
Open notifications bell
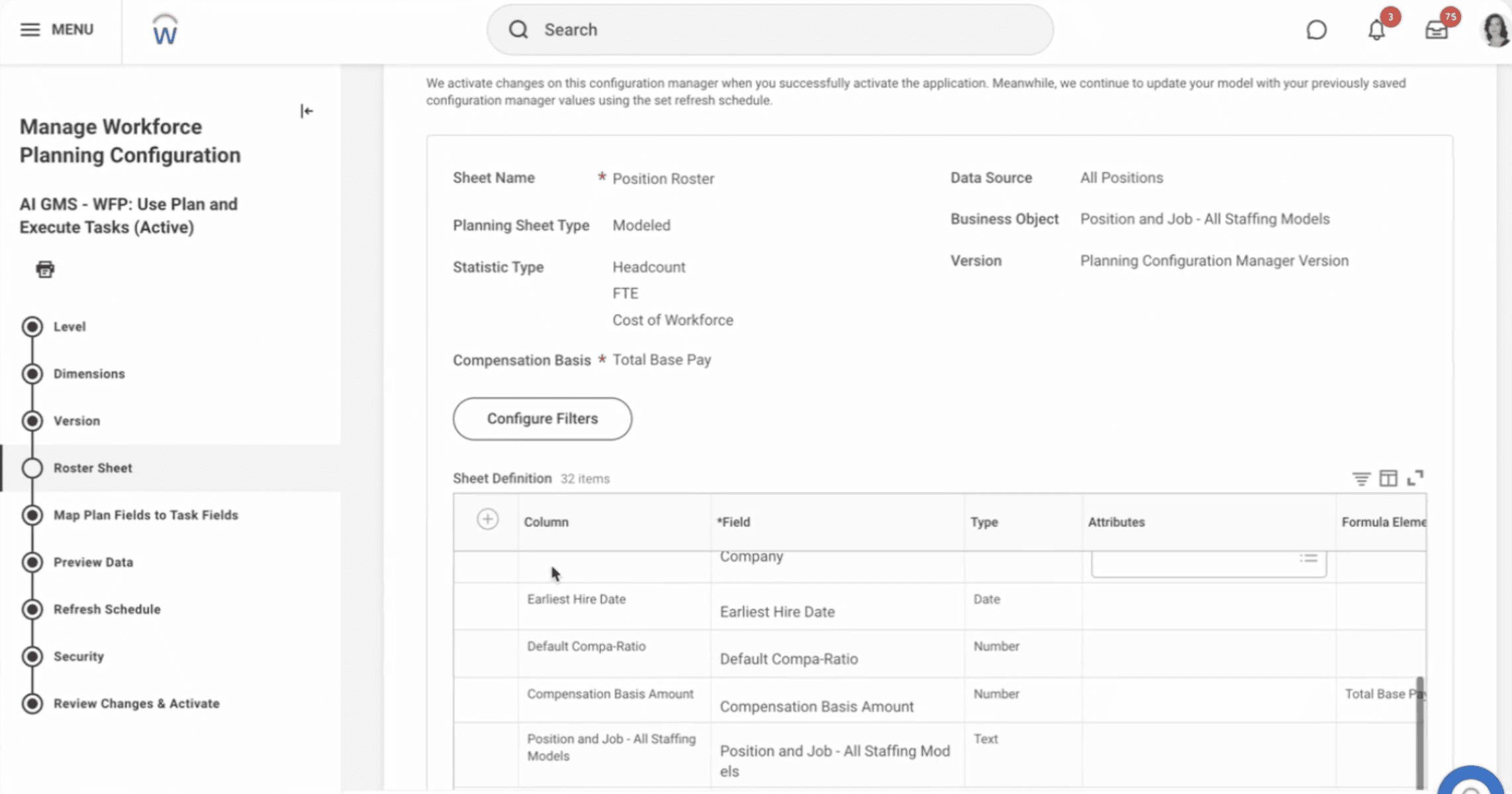pos(1377,30)
